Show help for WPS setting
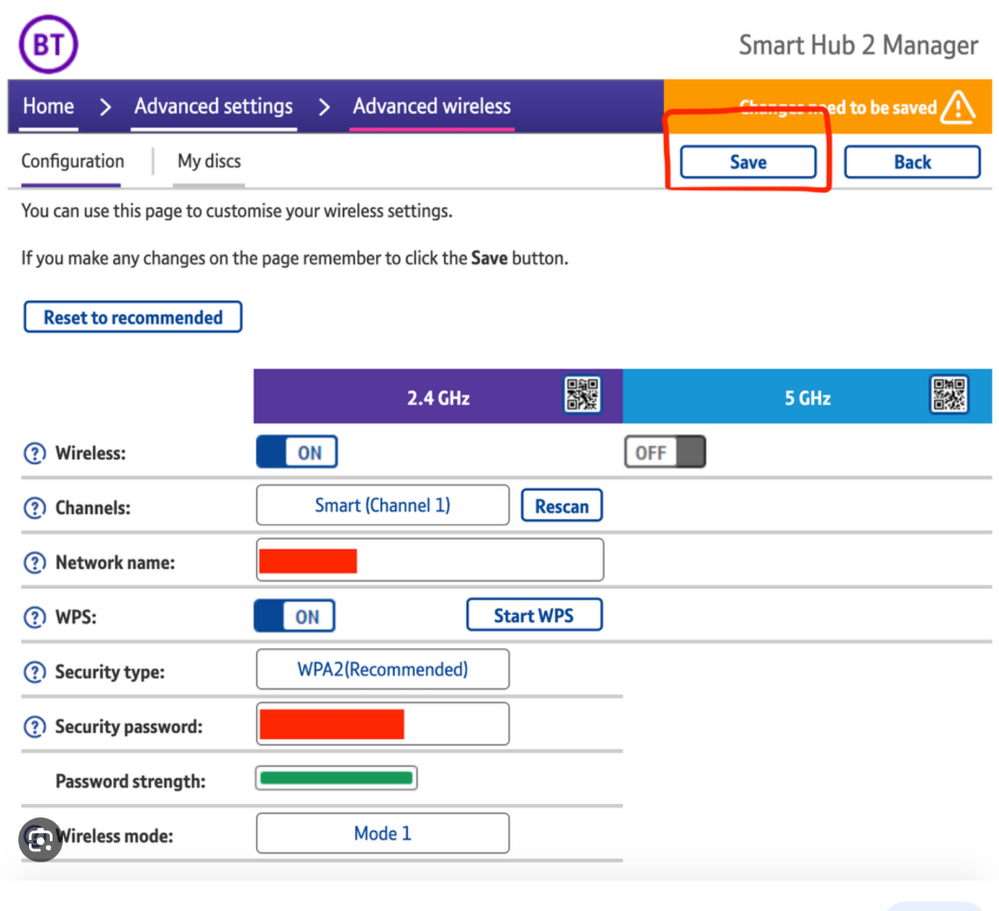 (35, 618)
